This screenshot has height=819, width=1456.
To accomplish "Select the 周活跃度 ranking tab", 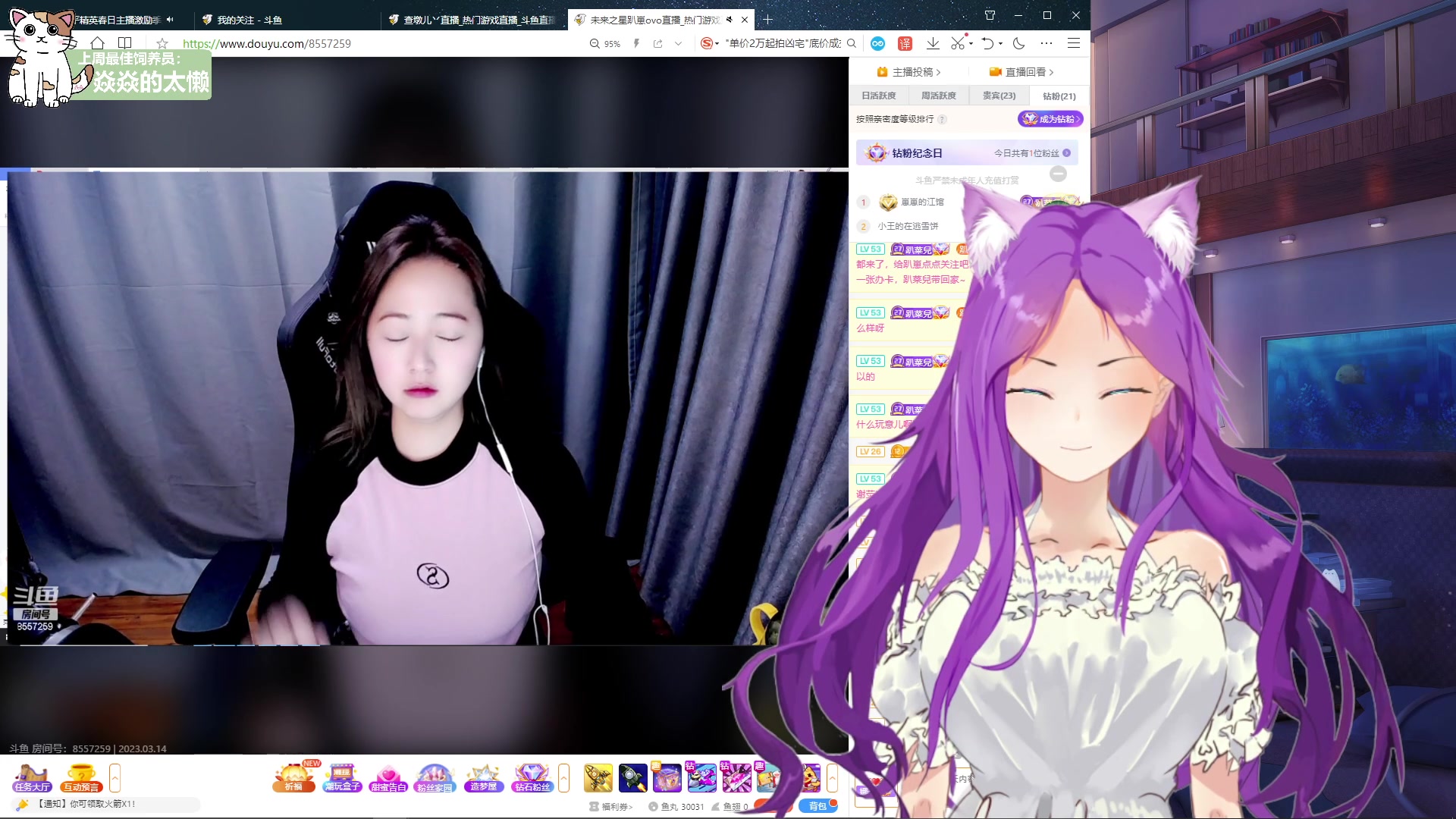I will pos(938,96).
